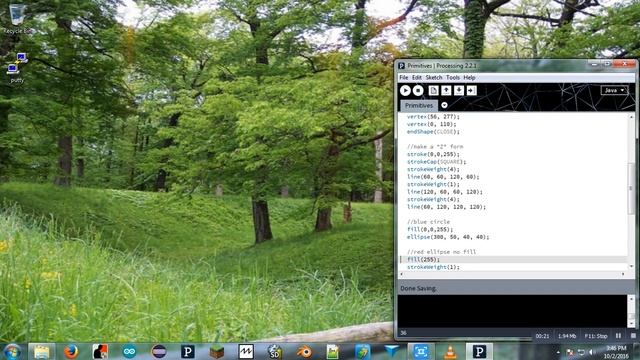Select the Primitives sketch tab
The height and width of the screenshot is (360, 640).
[x=419, y=105]
